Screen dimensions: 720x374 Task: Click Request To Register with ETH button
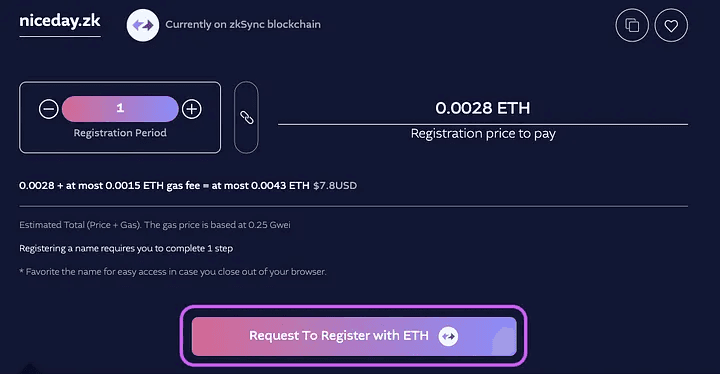pos(354,336)
